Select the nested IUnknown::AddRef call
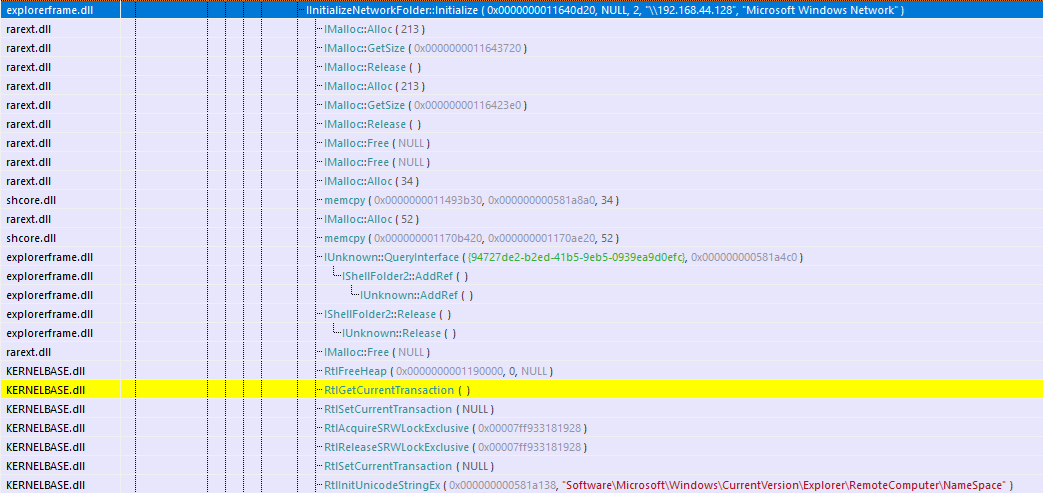This screenshot has width=1043, height=493. [x=416, y=295]
